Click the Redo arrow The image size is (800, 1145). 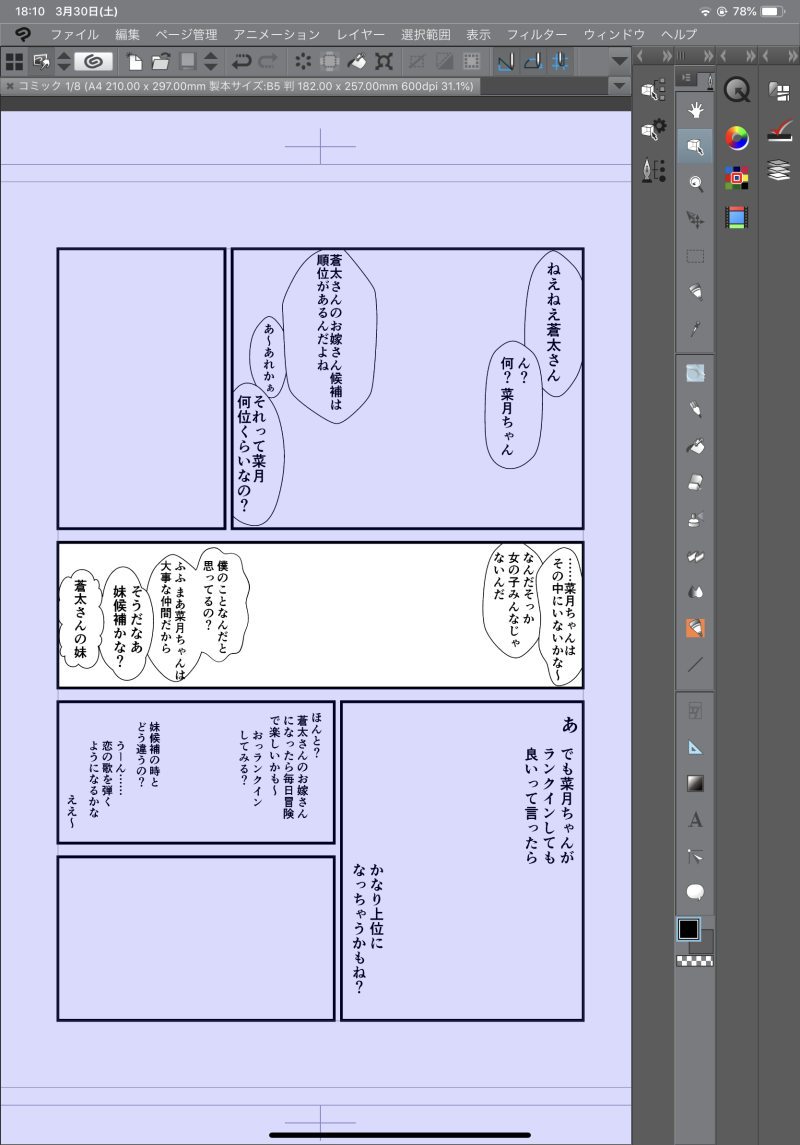point(268,61)
